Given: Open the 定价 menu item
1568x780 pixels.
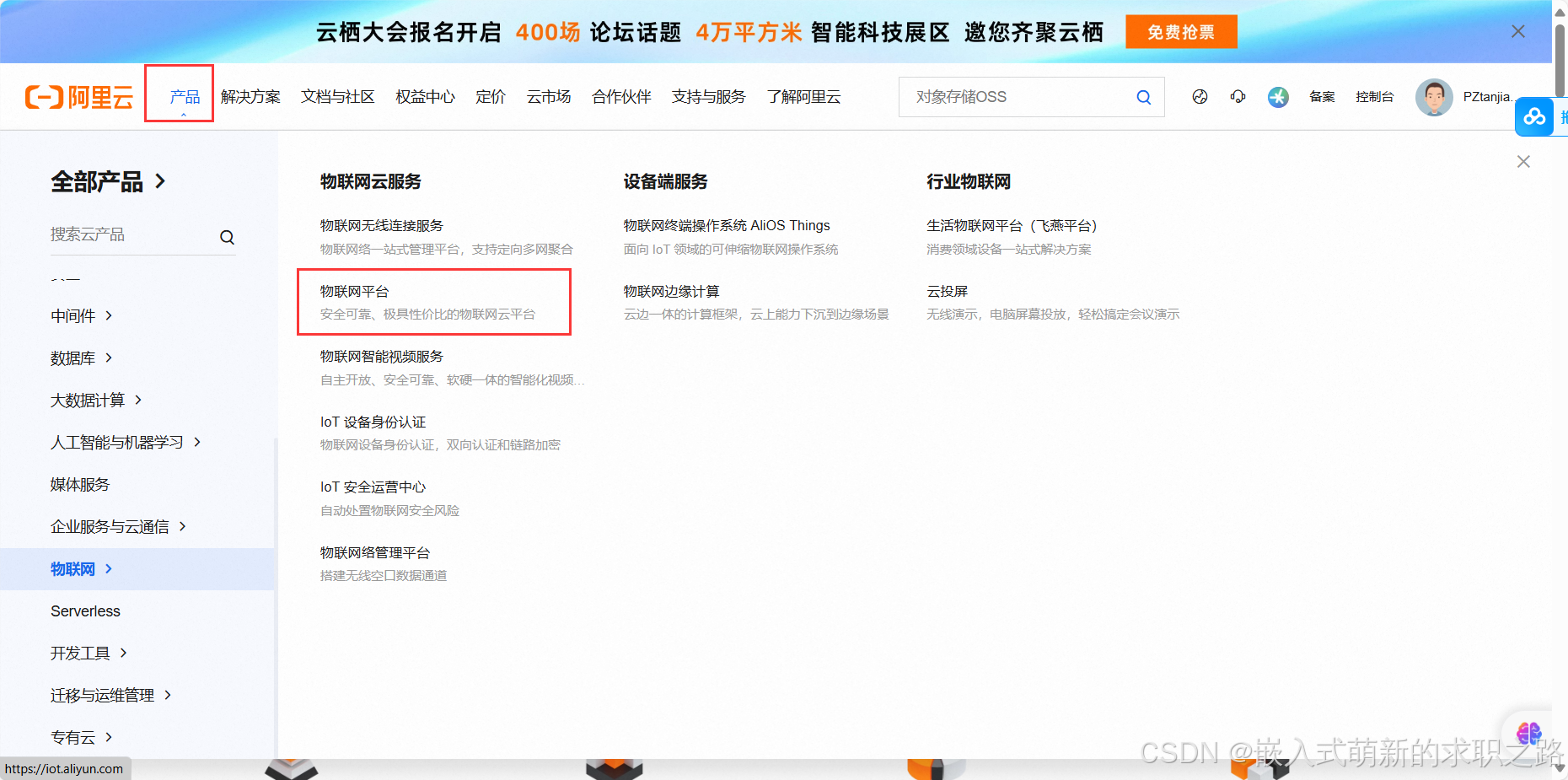Looking at the screenshot, I should [491, 97].
